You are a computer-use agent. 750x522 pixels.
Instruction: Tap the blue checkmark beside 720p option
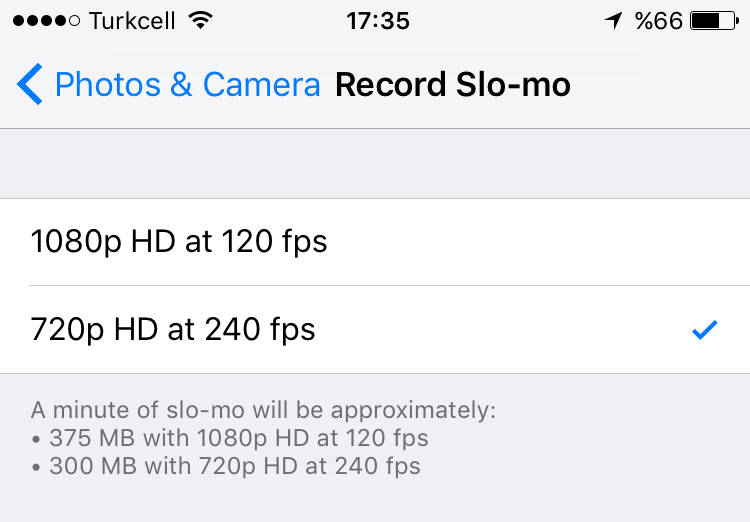pos(705,330)
